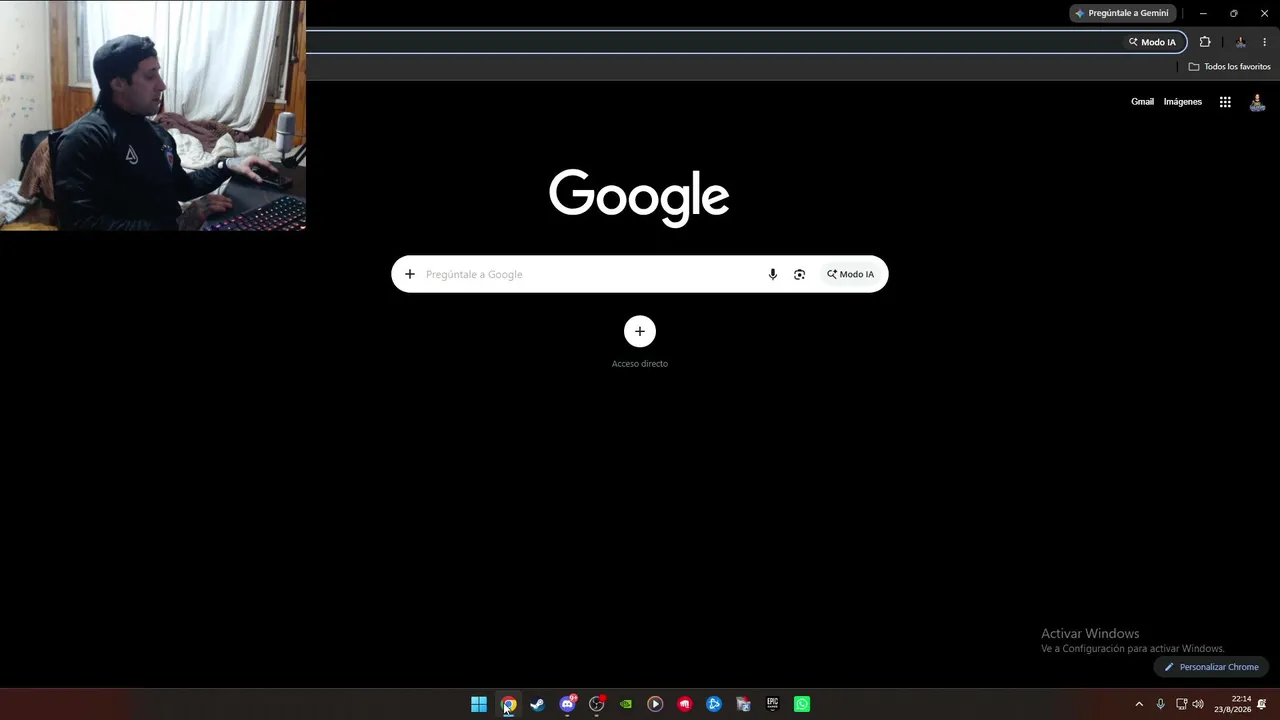
Task: Open the taskbar icon left of Epic Games
Action: pos(743,704)
